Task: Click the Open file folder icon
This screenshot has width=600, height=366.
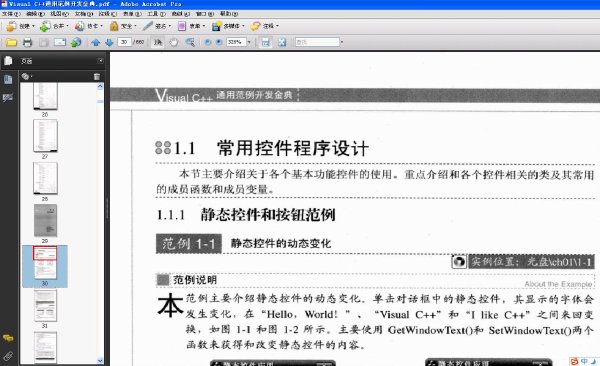Action: (11, 42)
